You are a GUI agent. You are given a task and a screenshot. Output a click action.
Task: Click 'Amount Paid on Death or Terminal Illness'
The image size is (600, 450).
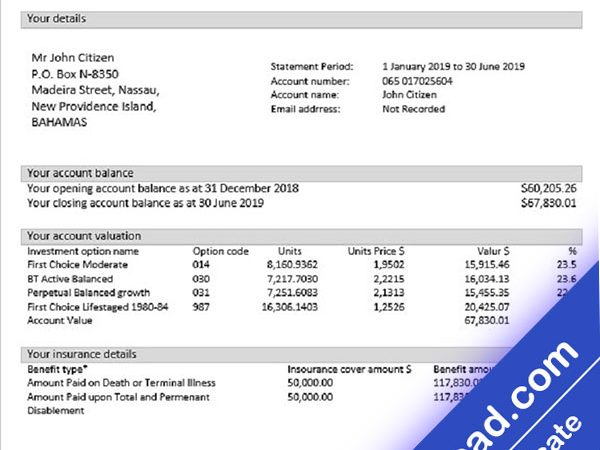tap(121, 383)
